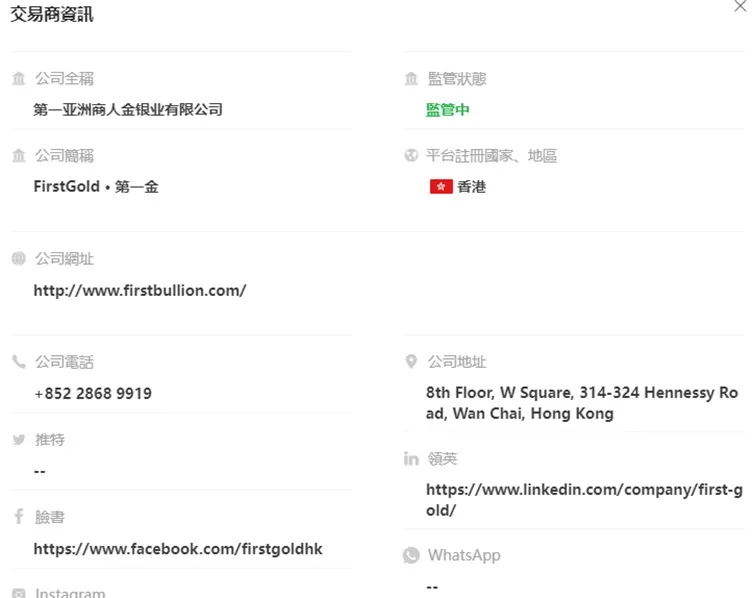This screenshot has height=598, width=755.
Task: Click the Instagram icon
Action: tap(19, 593)
